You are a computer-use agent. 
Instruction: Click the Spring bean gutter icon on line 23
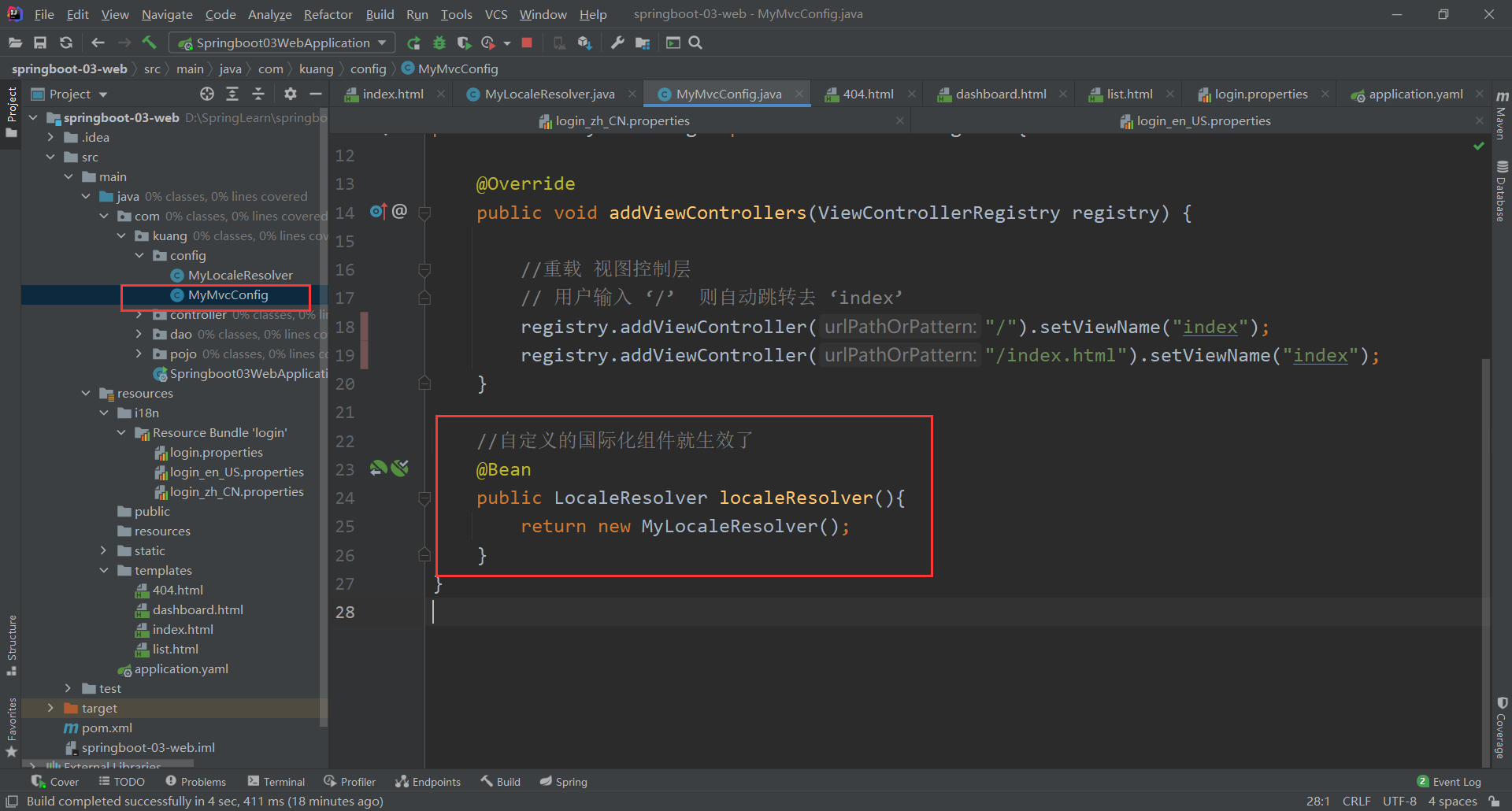coord(378,468)
